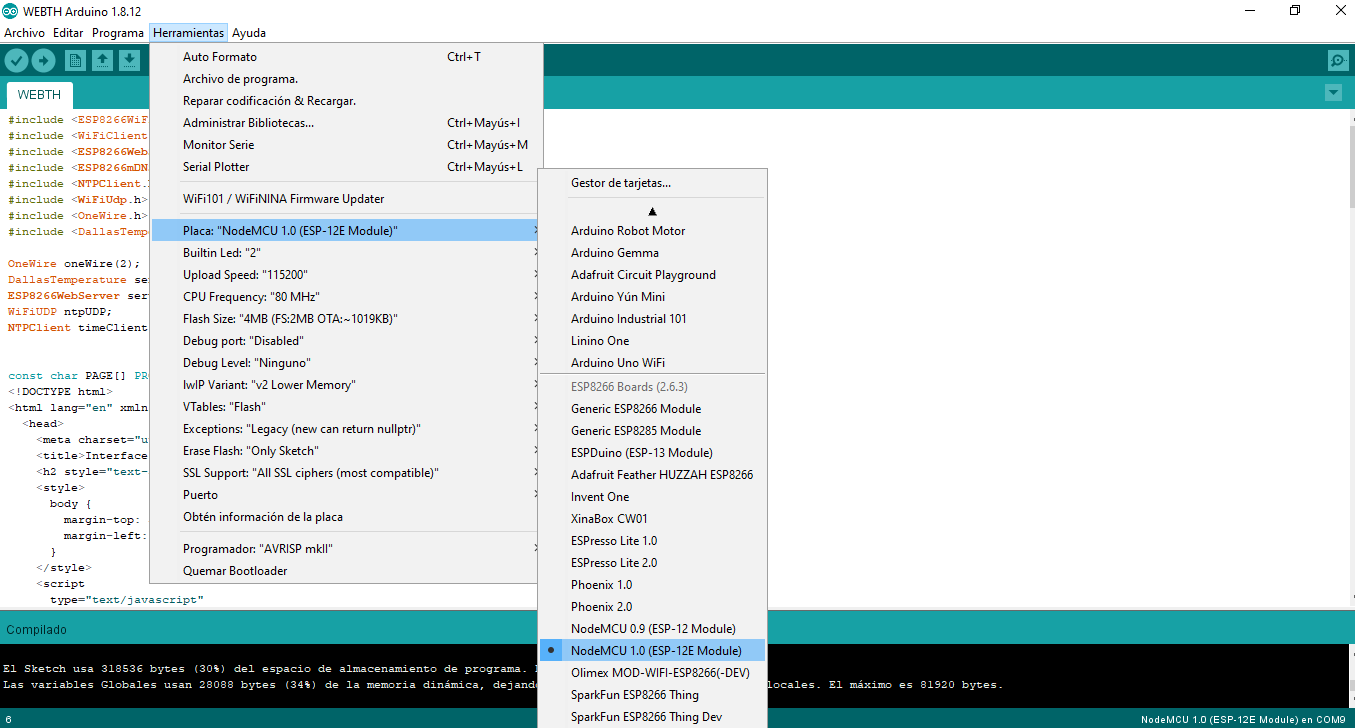Select the NodeMCU 0.9 (ESP-12 Module) board
This screenshot has width=1355, height=728.
[x=652, y=629]
